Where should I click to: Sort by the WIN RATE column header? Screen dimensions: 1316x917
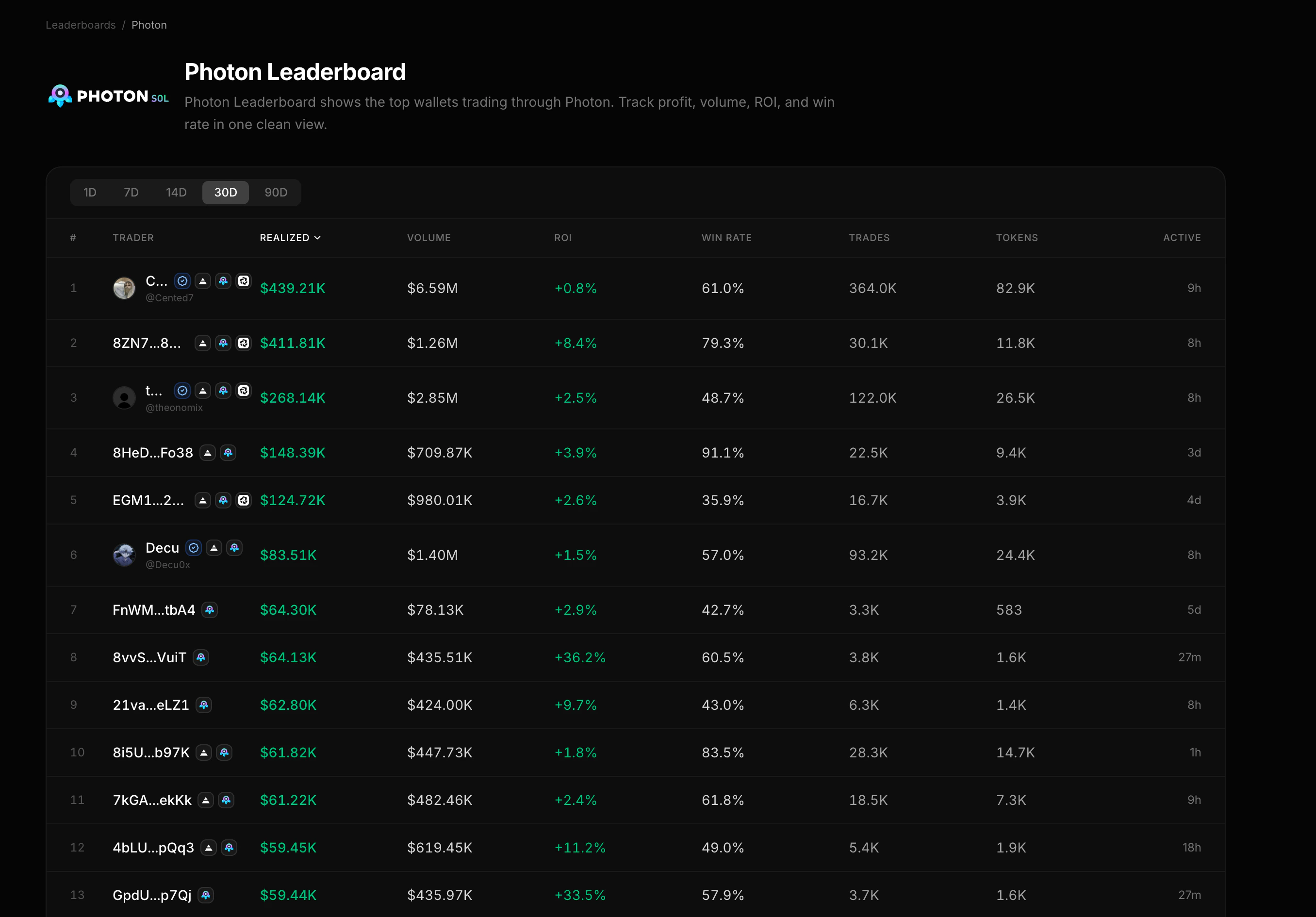(x=727, y=238)
